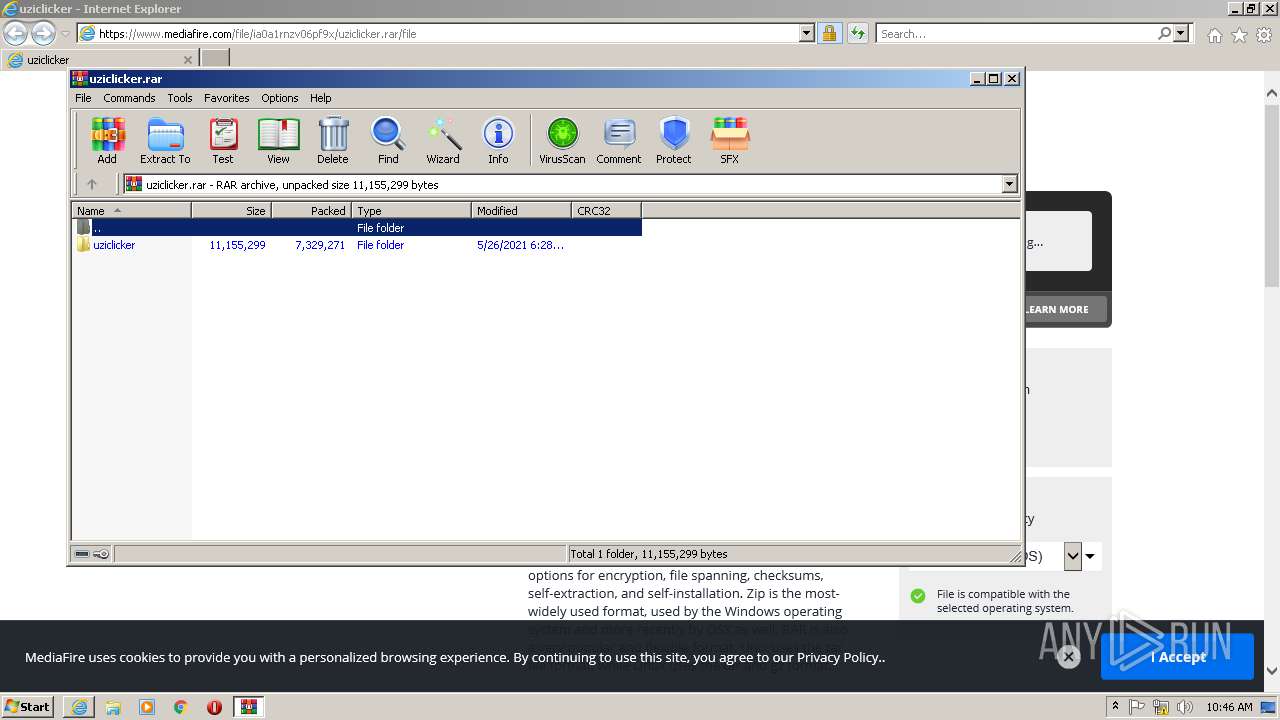This screenshot has width=1280, height=720.
Task: Open the IE Tools gear icon
Action: tap(1264, 35)
